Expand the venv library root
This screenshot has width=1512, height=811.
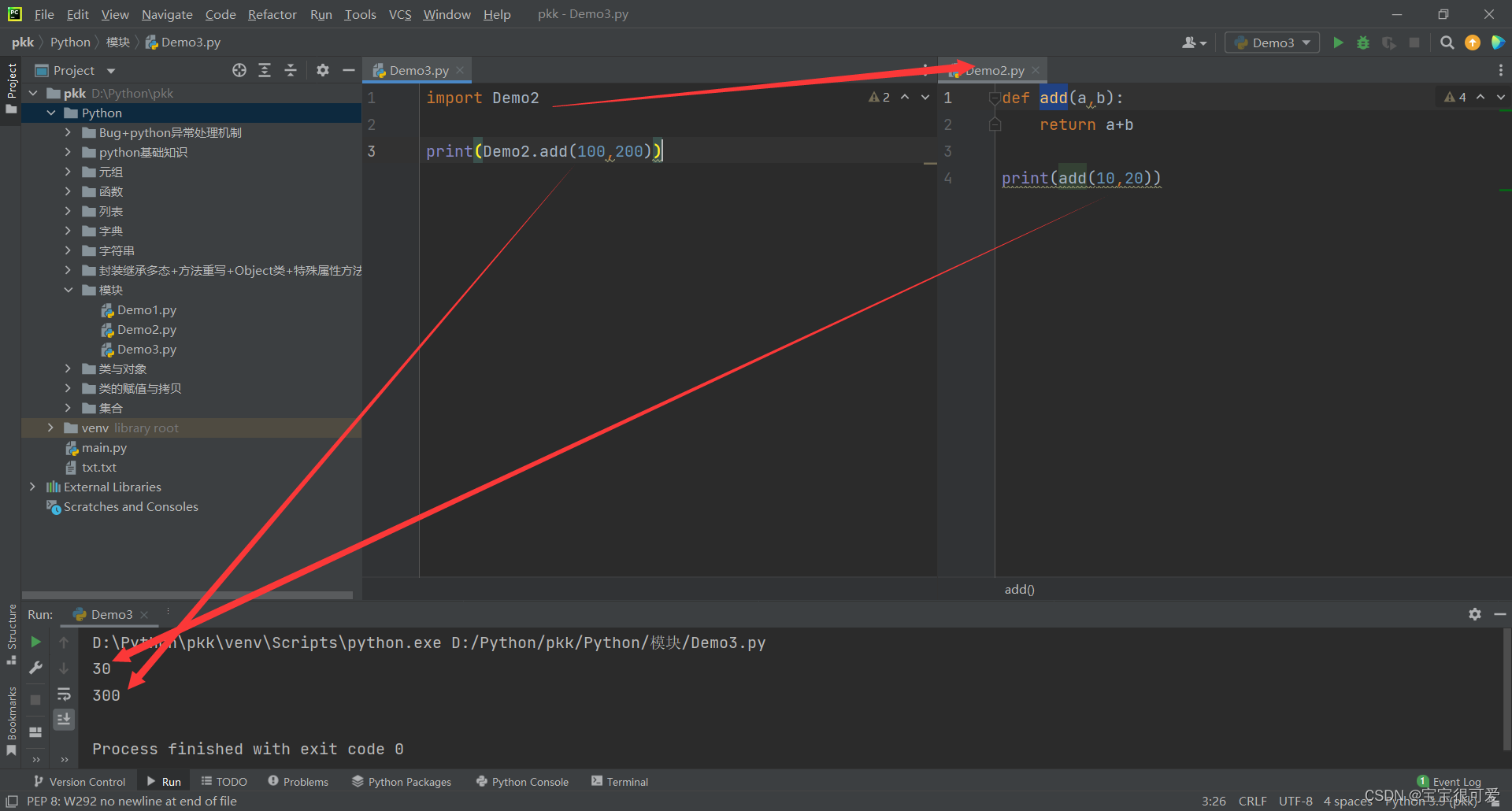(x=50, y=428)
